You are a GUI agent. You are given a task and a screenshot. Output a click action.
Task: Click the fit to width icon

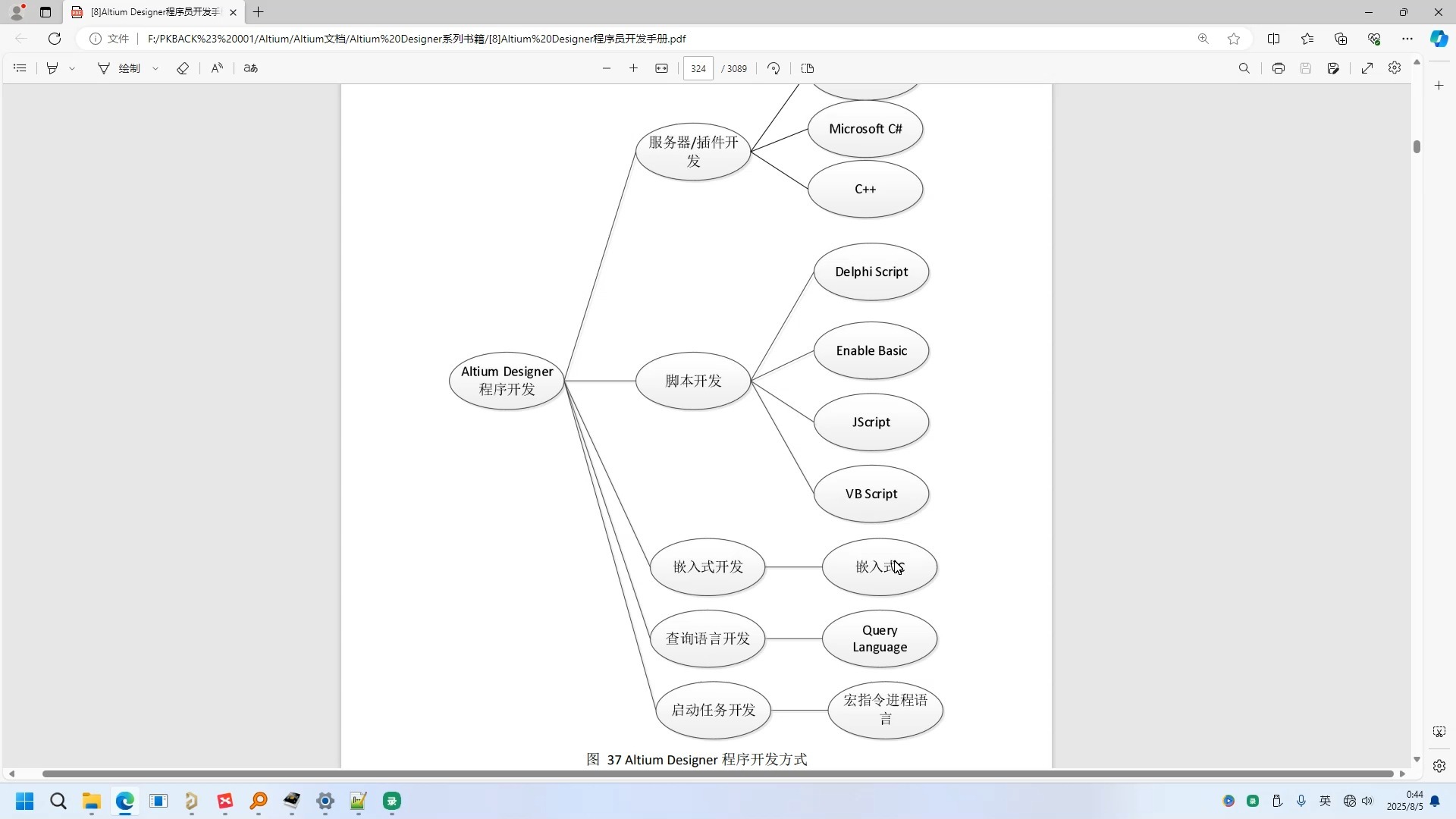[x=662, y=68]
